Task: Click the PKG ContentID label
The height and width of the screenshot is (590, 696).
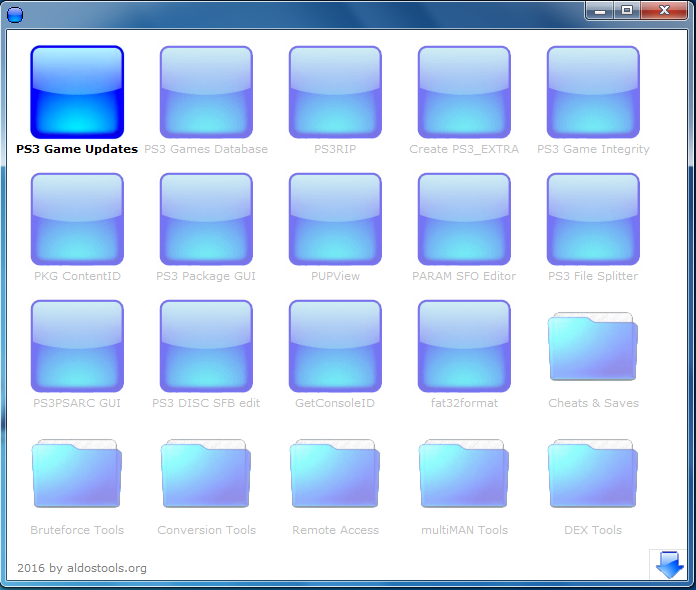Action: tap(77, 276)
